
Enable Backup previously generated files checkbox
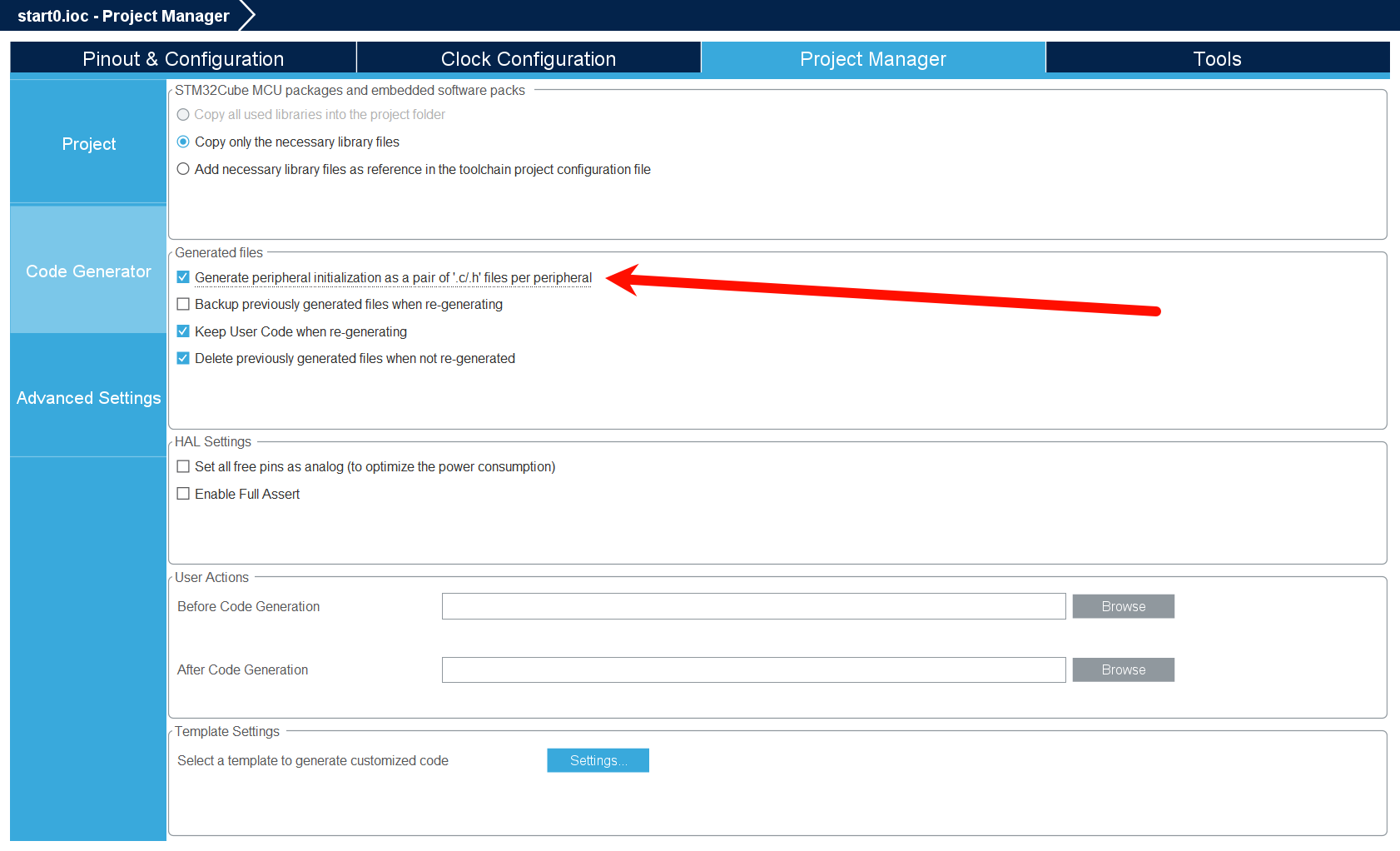183,304
